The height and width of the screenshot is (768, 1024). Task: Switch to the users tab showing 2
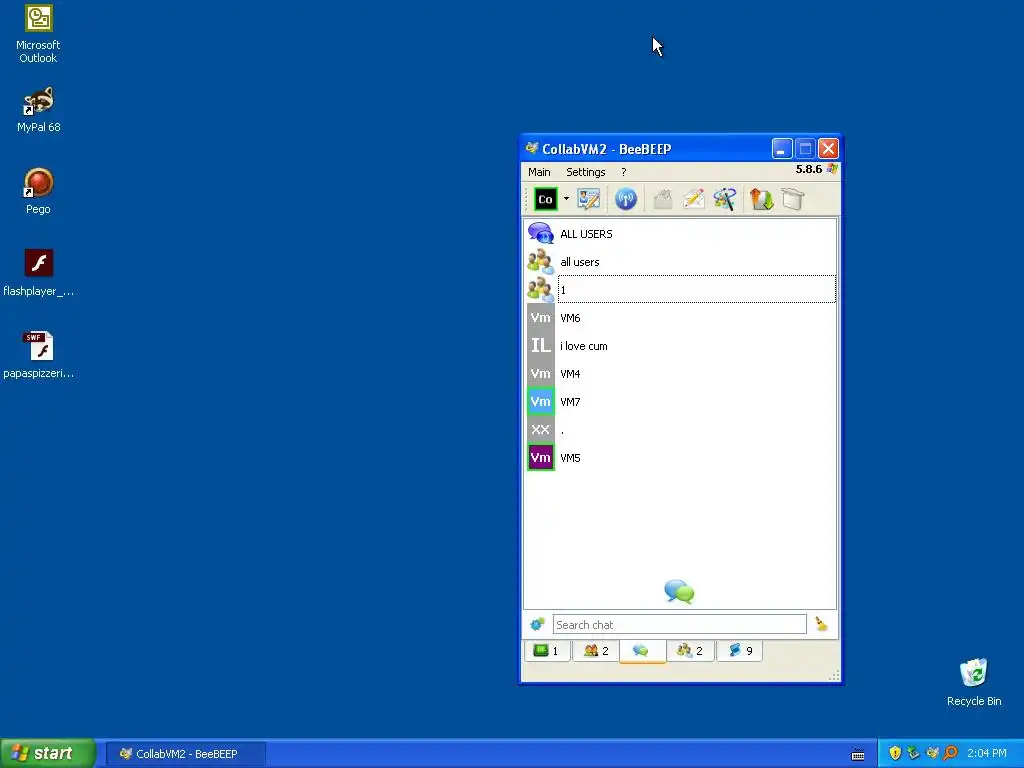(x=595, y=650)
